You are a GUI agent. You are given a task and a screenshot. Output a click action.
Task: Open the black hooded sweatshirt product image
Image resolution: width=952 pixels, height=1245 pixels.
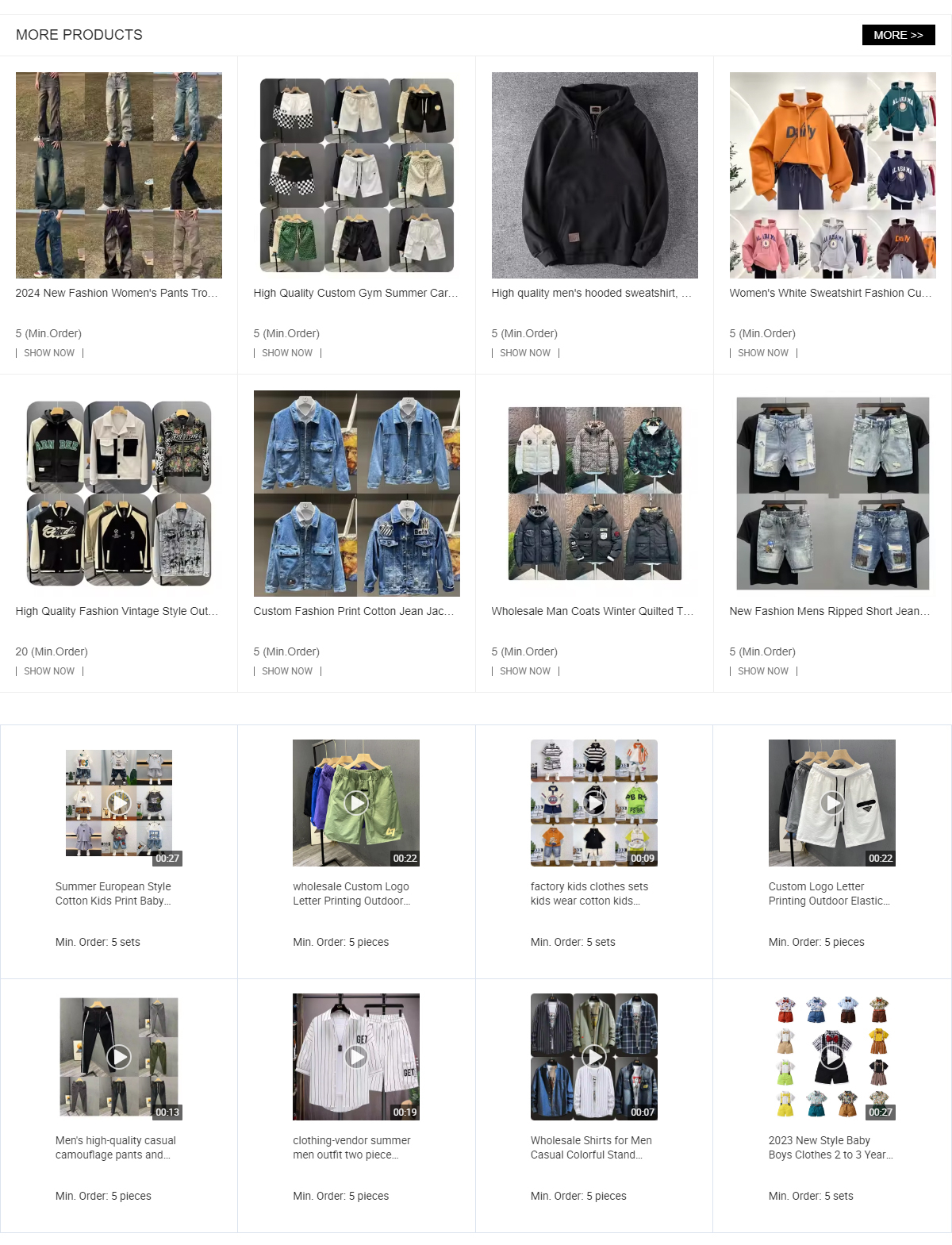595,175
